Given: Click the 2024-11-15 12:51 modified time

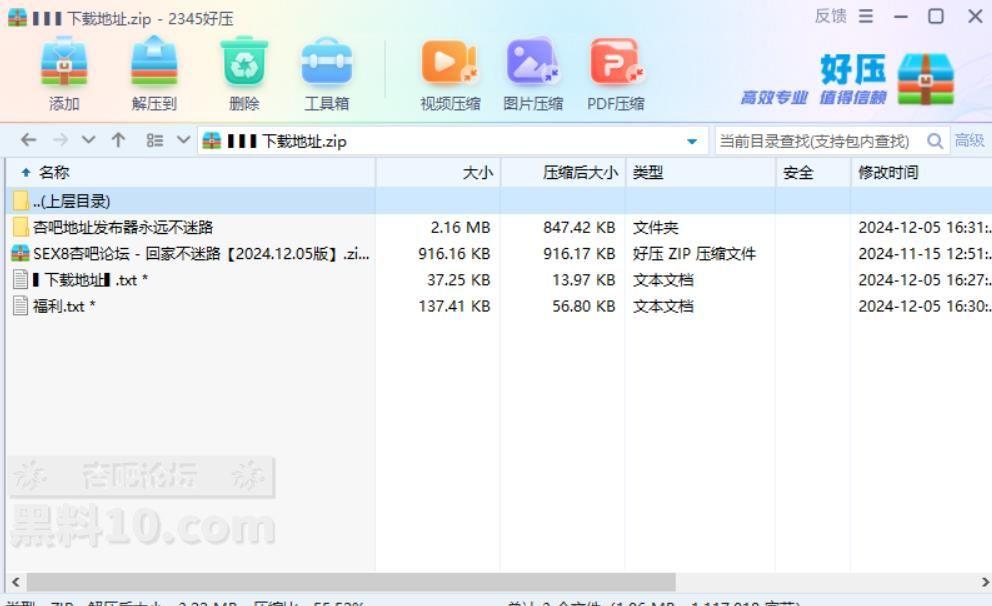Looking at the screenshot, I should 924,254.
